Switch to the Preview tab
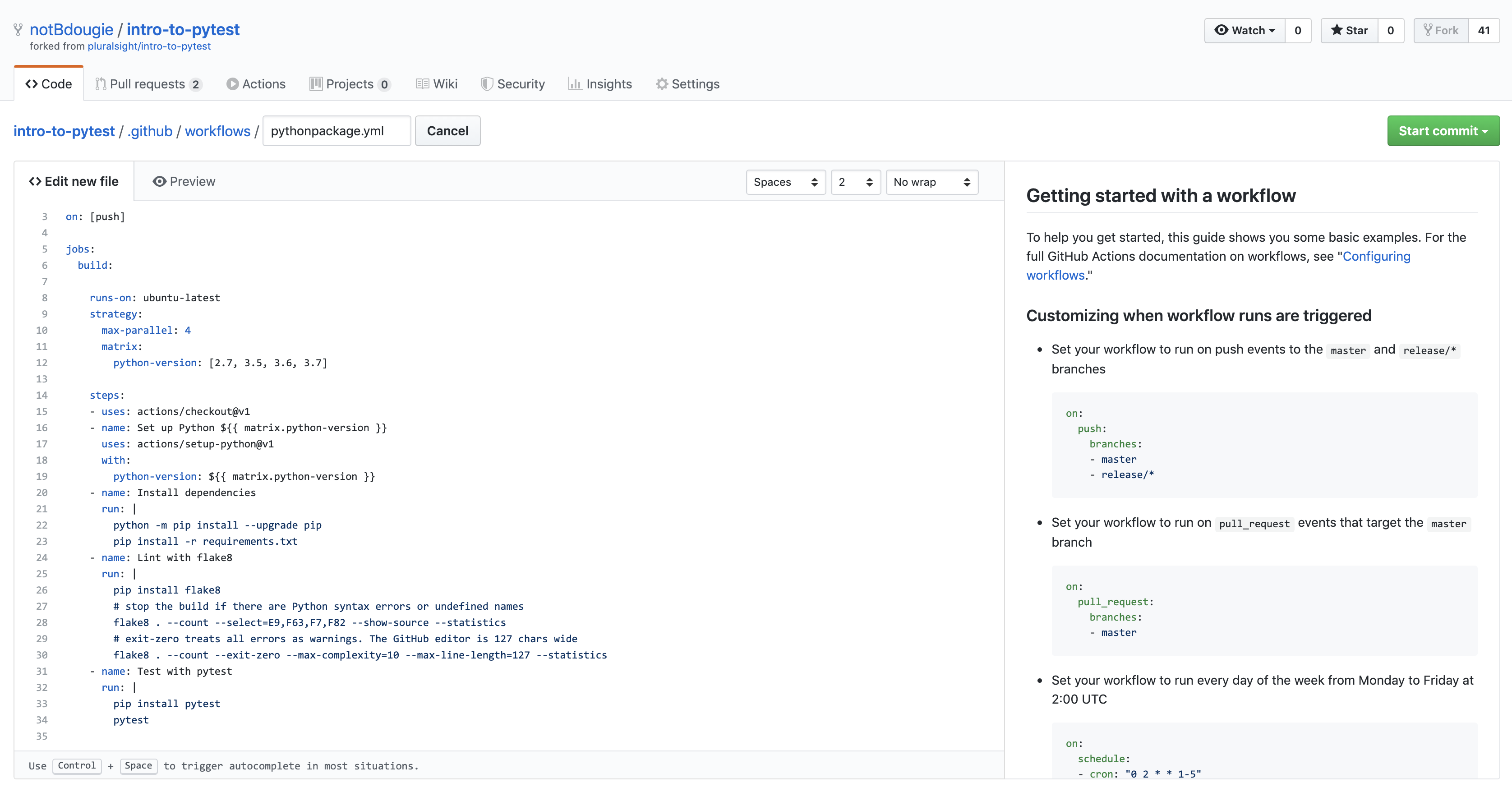Image resolution: width=1512 pixels, height=792 pixels. click(x=184, y=181)
